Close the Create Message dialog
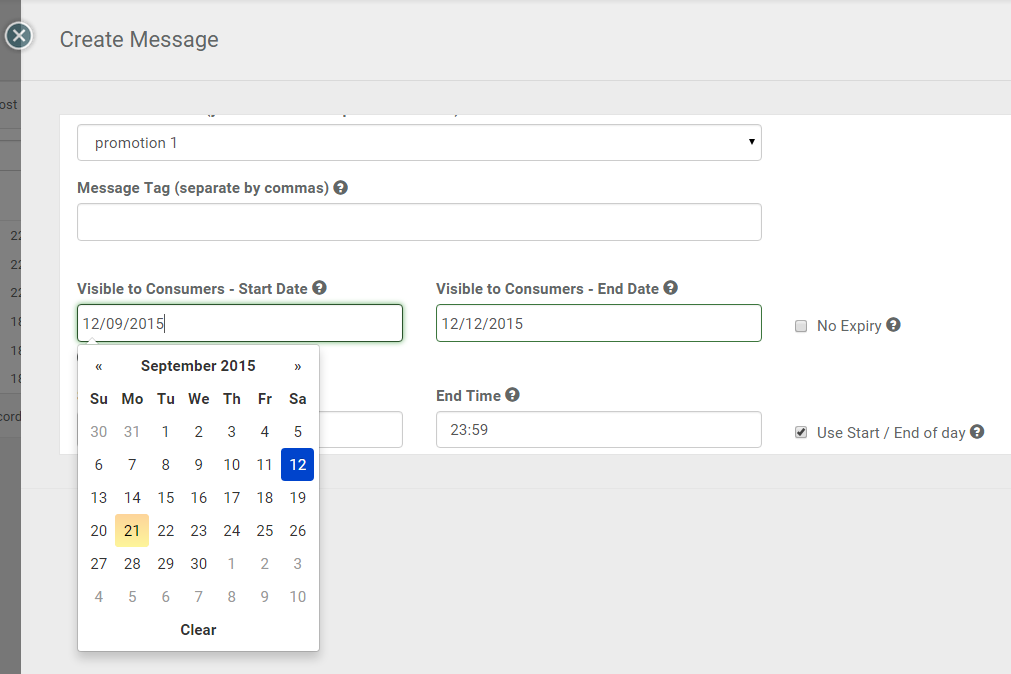The image size is (1011, 674). click(x=18, y=35)
